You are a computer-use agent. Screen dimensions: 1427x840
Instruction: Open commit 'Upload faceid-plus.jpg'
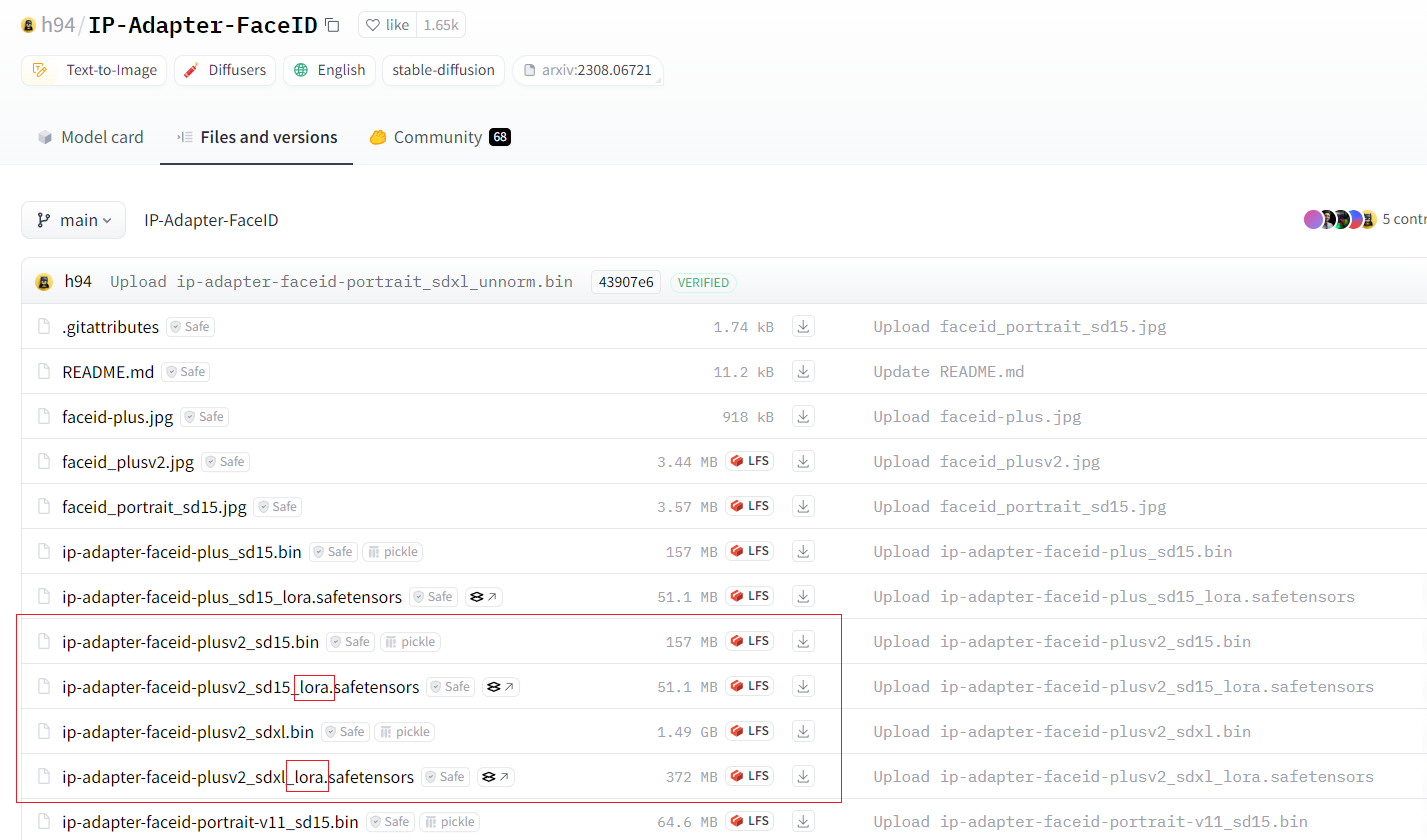point(977,417)
